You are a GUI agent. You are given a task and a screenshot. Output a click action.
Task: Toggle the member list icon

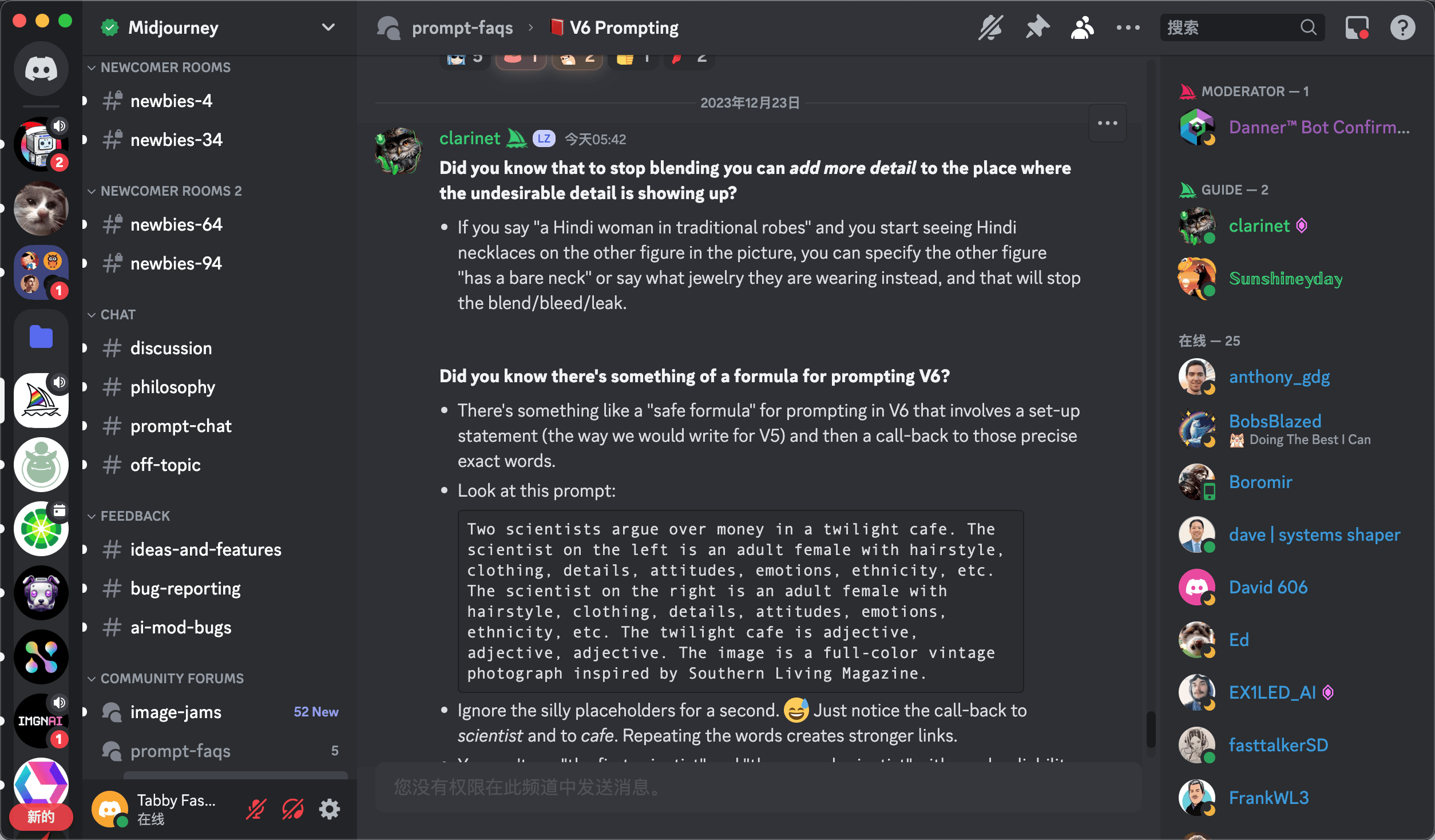pos(1082,27)
